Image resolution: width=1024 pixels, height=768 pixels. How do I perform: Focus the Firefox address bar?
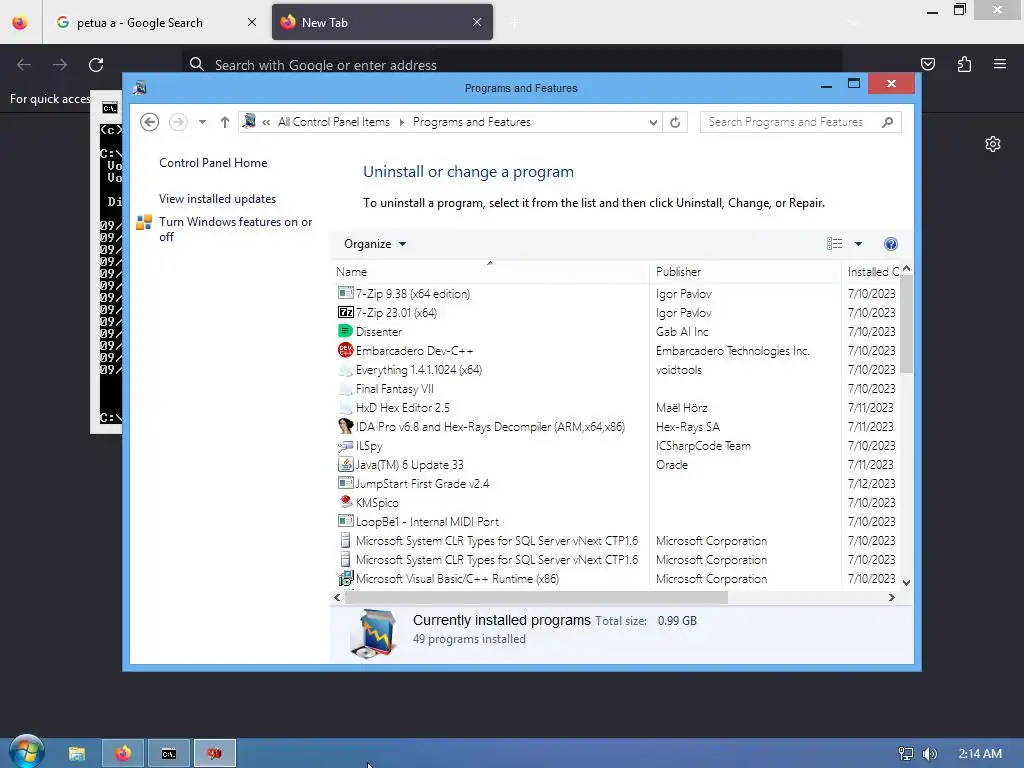click(x=511, y=65)
